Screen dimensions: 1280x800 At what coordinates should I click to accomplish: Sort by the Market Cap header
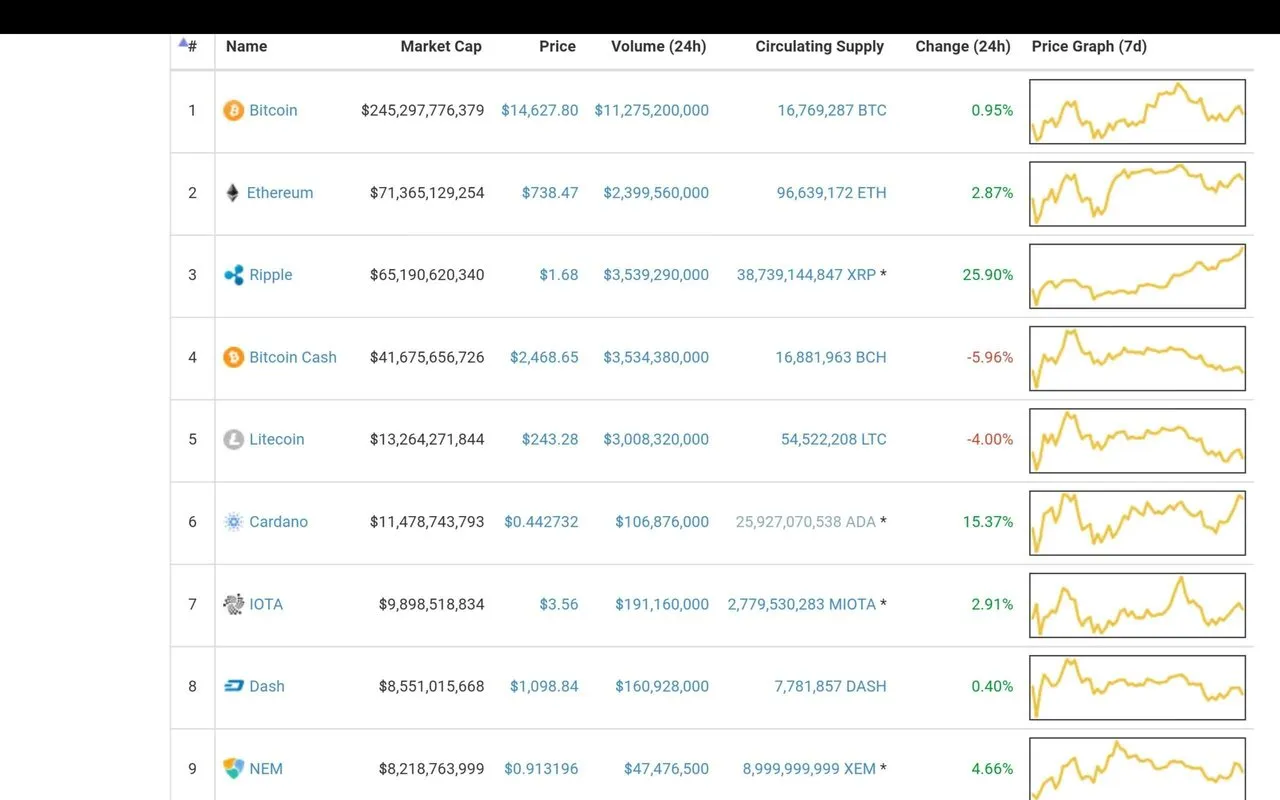pyautogui.click(x=441, y=46)
